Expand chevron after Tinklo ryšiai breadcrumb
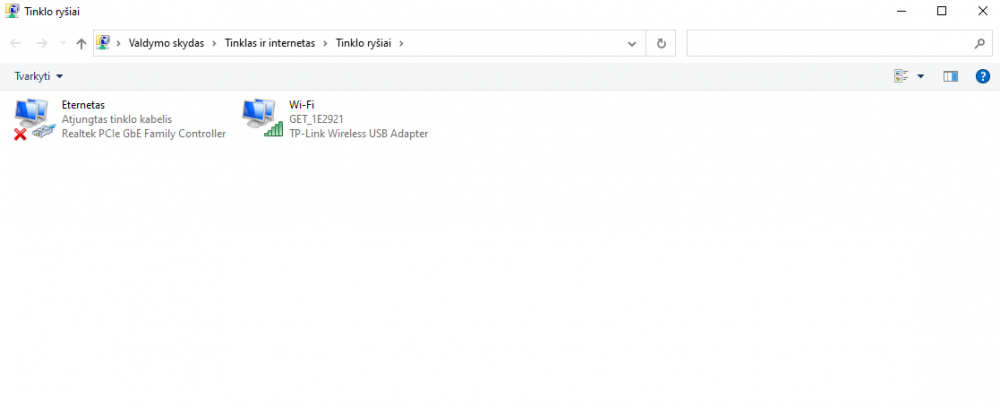 pos(401,43)
